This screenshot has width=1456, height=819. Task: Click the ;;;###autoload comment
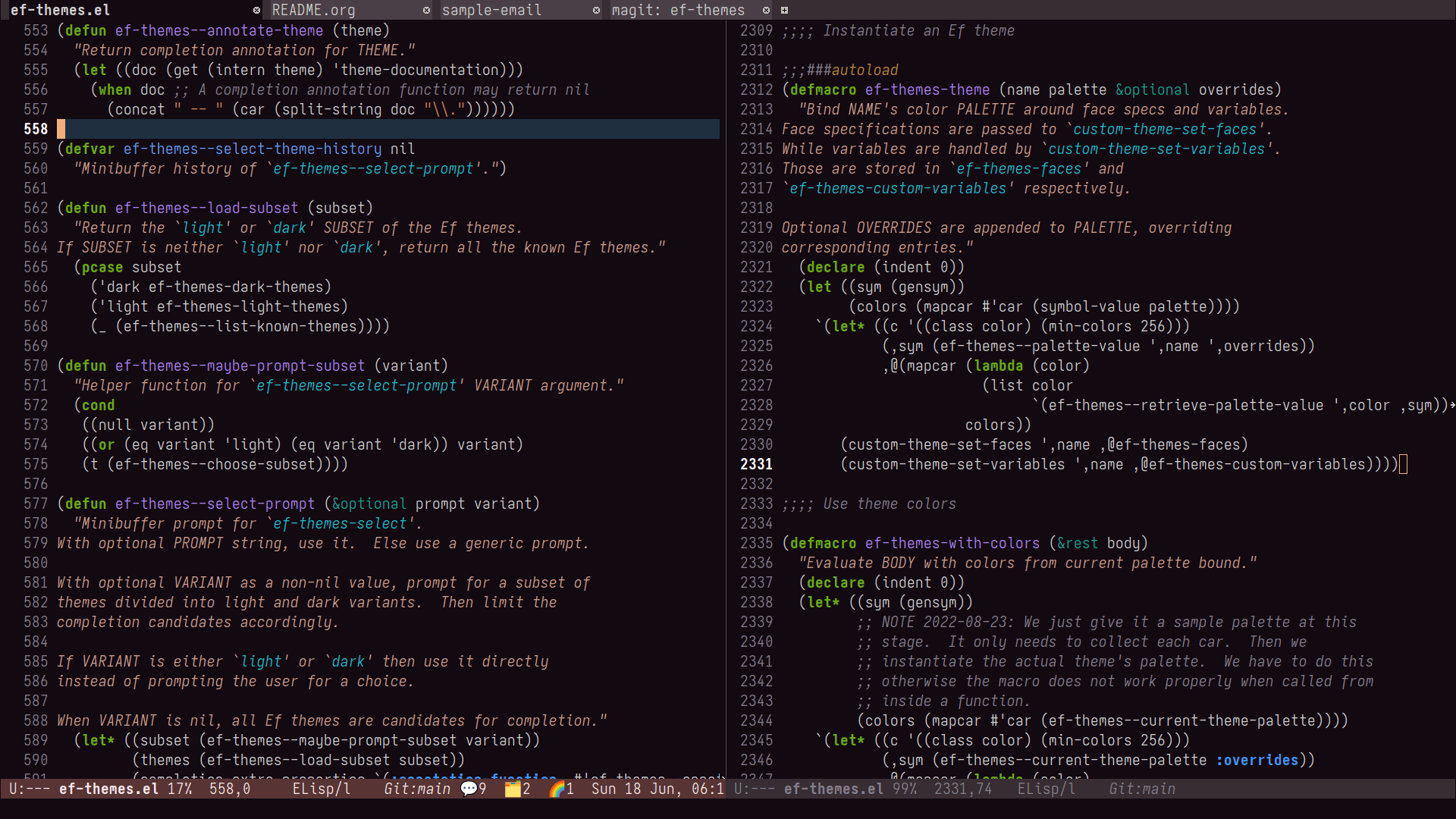(839, 70)
